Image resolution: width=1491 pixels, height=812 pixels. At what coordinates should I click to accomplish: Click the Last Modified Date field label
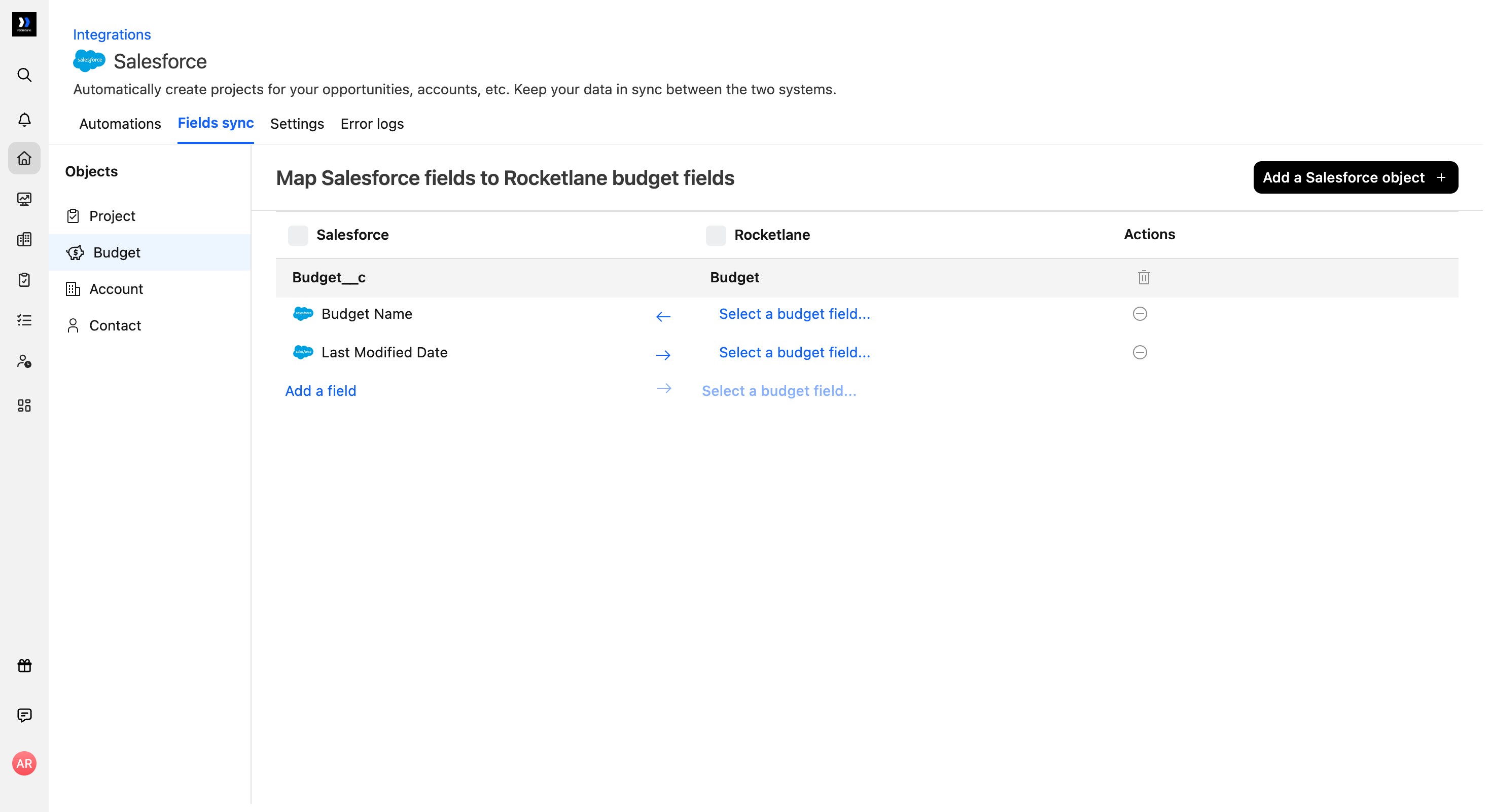pos(384,352)
